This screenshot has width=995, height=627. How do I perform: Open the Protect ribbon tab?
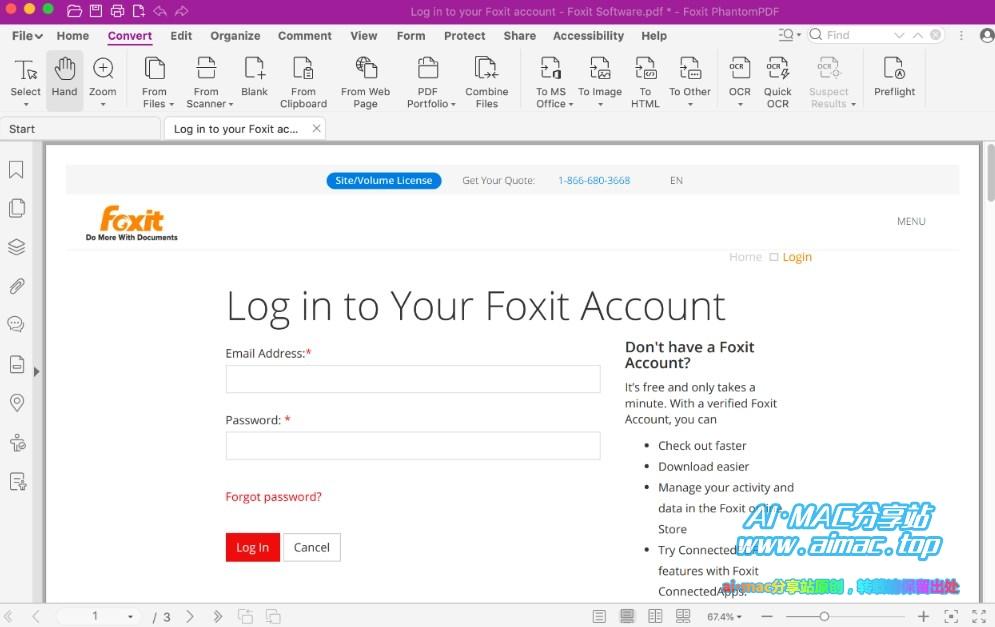click(465, 36)
